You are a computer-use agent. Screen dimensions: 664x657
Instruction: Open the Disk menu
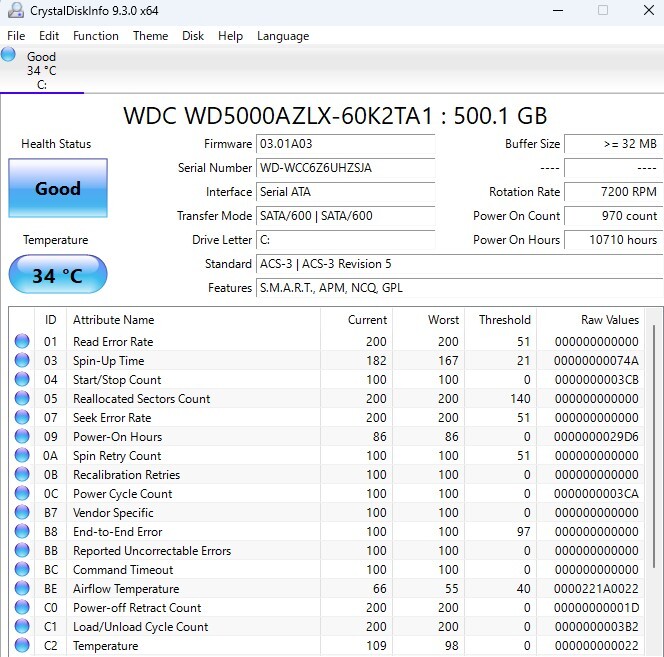coord(193,36)
